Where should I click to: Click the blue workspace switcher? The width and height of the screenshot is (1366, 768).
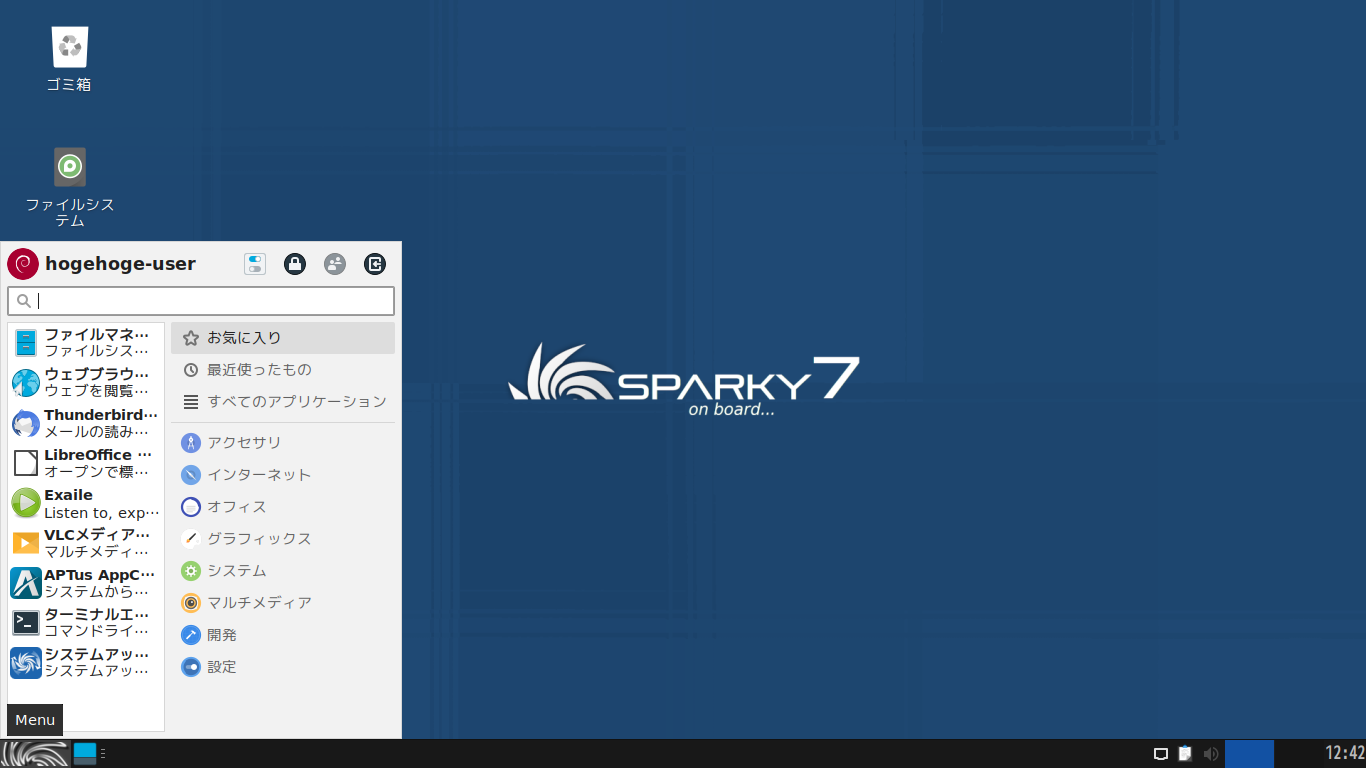[1249, 754]
